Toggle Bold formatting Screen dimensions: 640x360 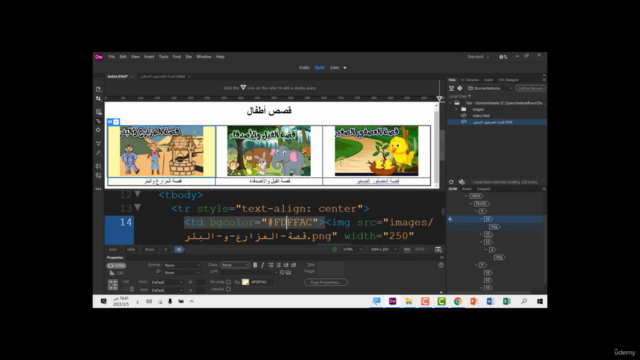(x=255, y=265)
